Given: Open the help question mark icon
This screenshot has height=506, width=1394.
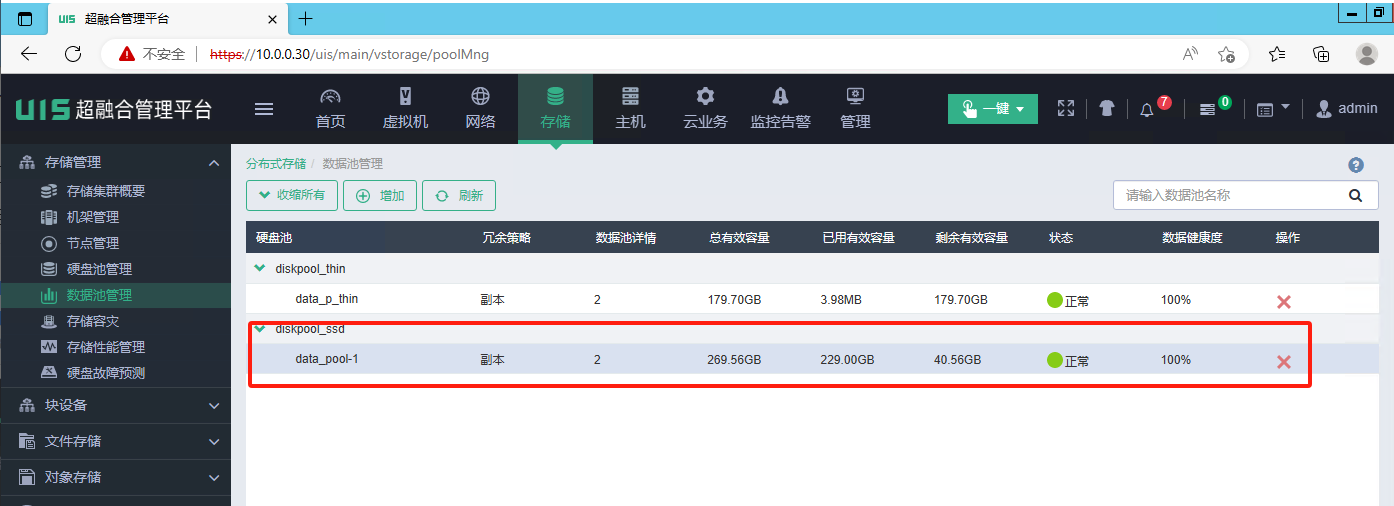Looking at the screenshot, I should (x=1356, y=165).
